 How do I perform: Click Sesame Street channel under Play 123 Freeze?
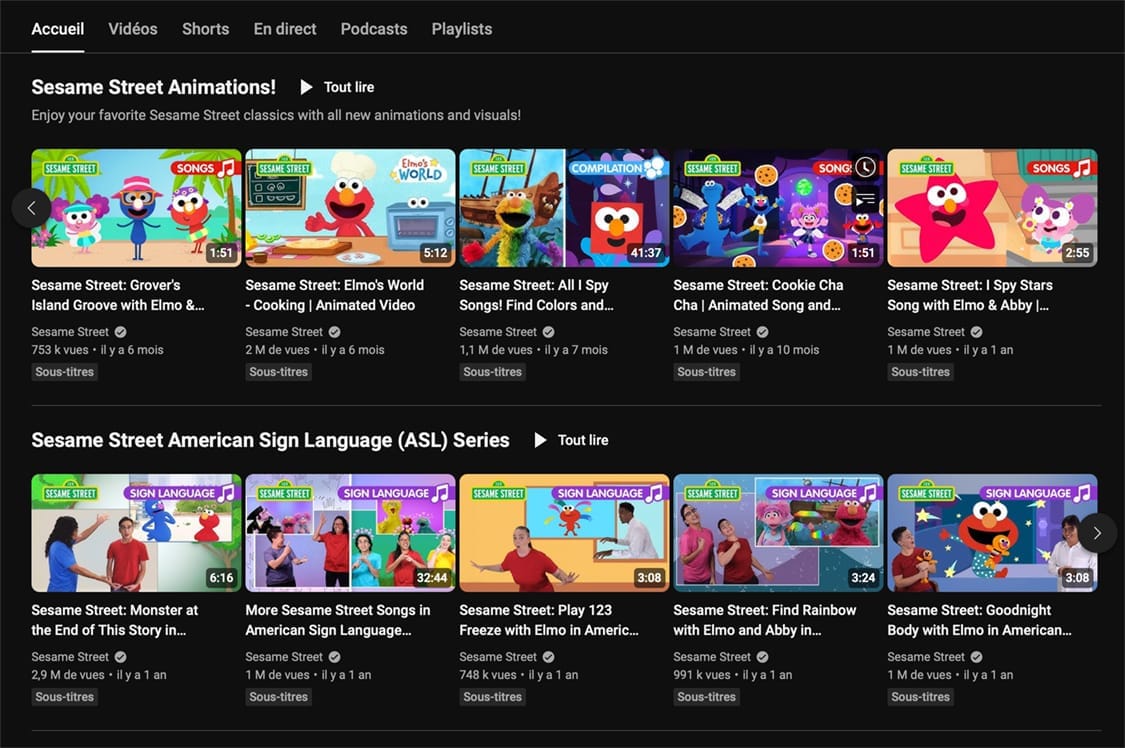click(x=498, y=656)
